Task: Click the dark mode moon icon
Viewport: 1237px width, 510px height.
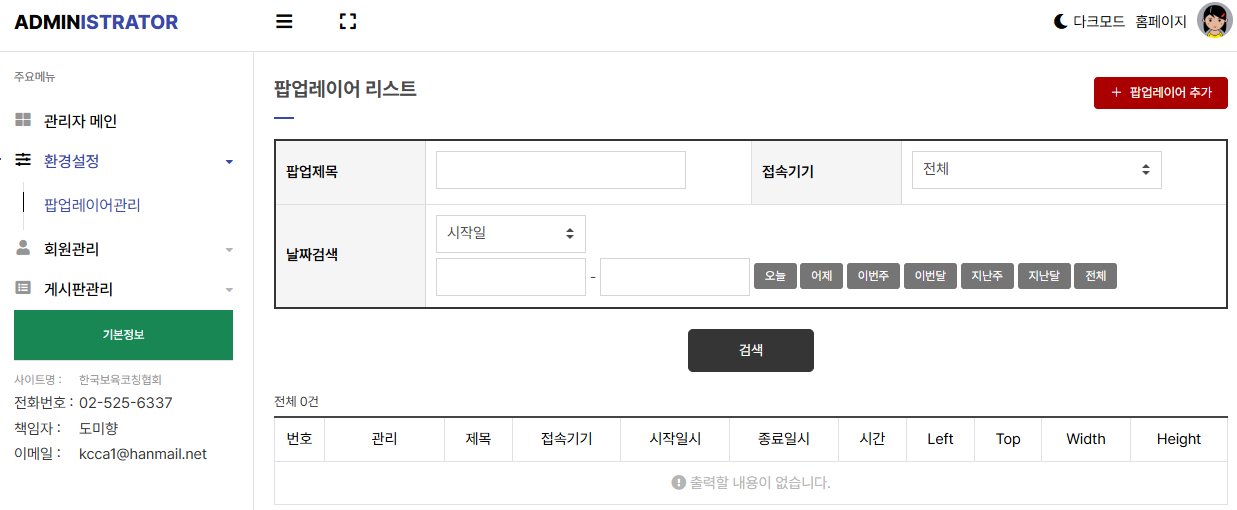Action: point(1060,21)
